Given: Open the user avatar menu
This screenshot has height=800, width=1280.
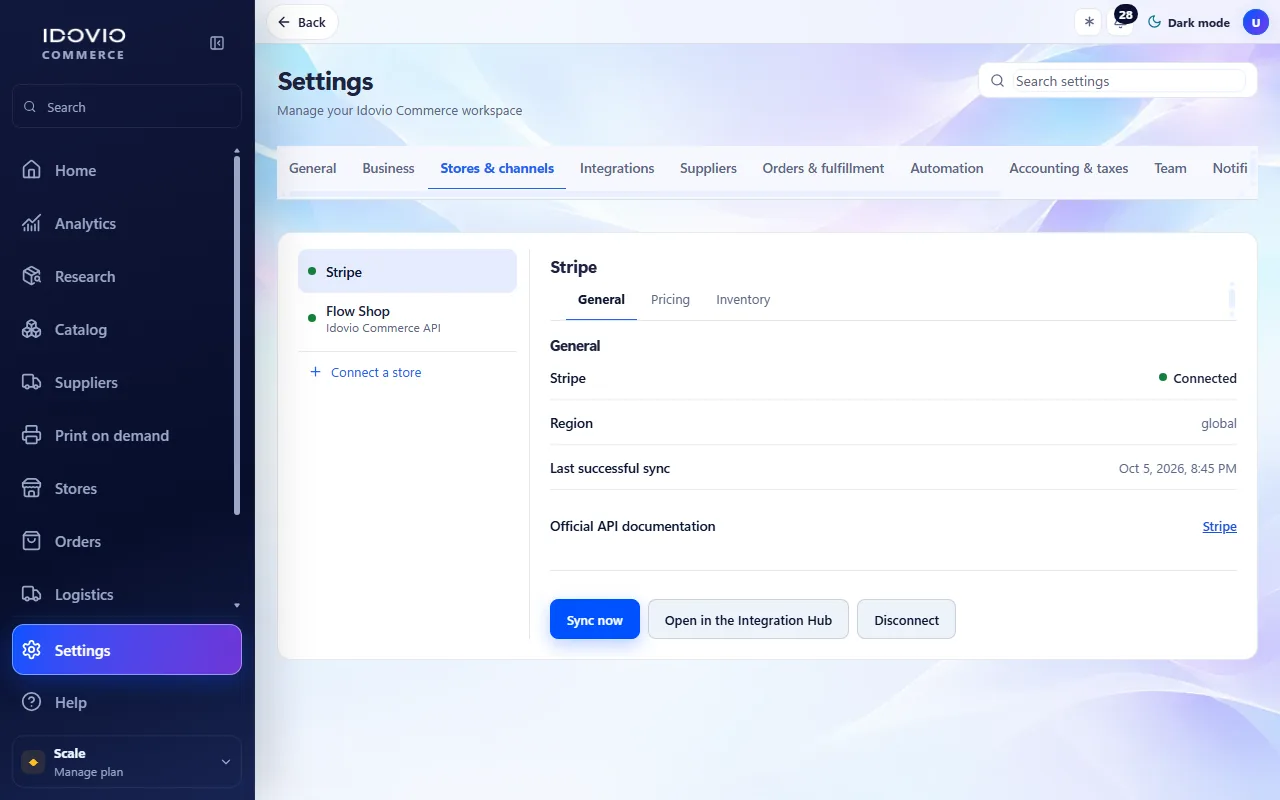Looking at the screenshot, I should click(1256, 22).
